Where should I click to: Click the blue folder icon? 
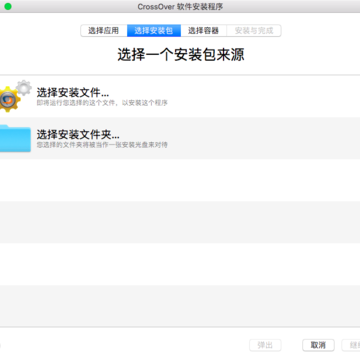coord(15,138)
